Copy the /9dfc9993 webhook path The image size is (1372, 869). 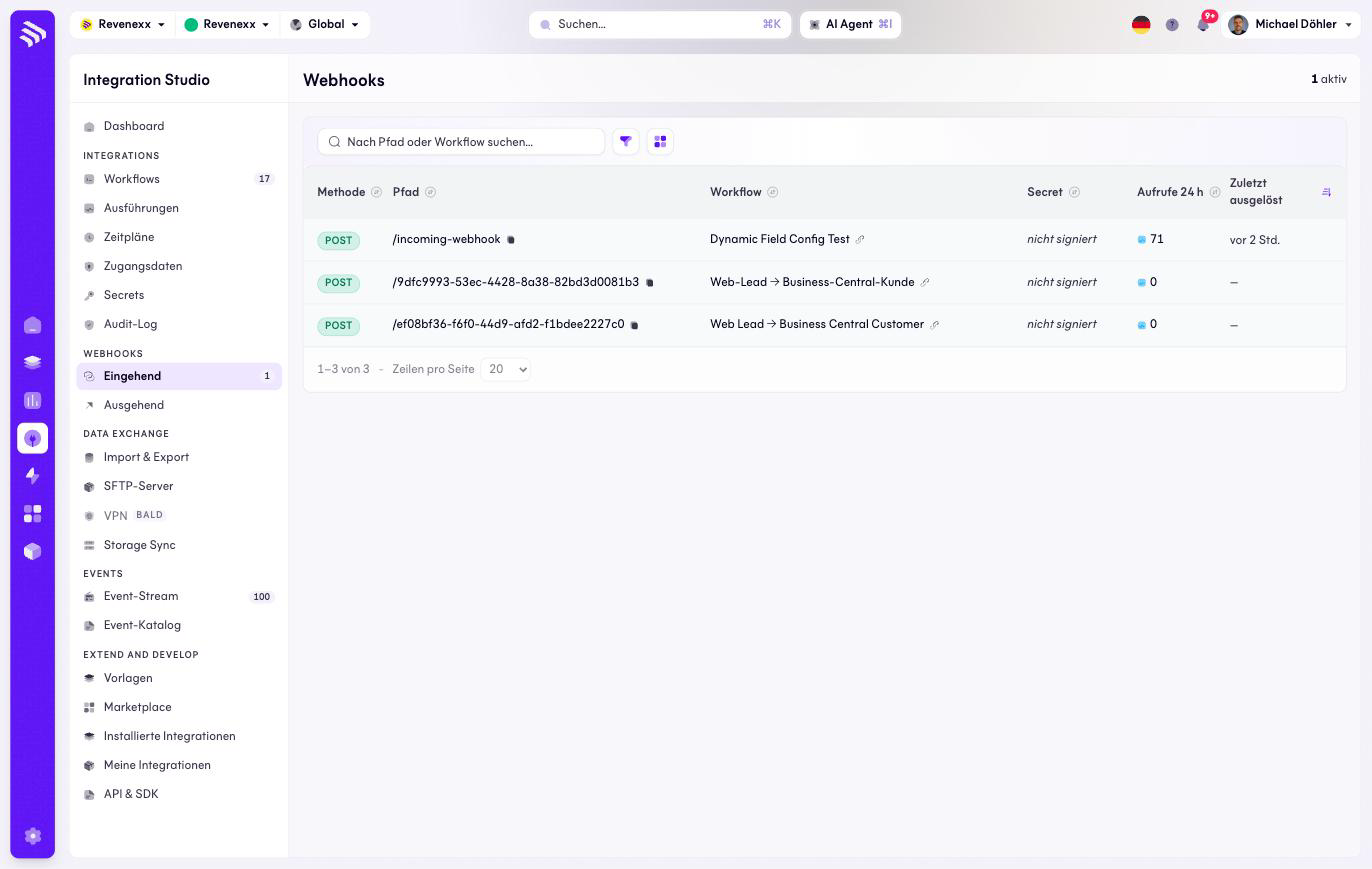(650, 283)
